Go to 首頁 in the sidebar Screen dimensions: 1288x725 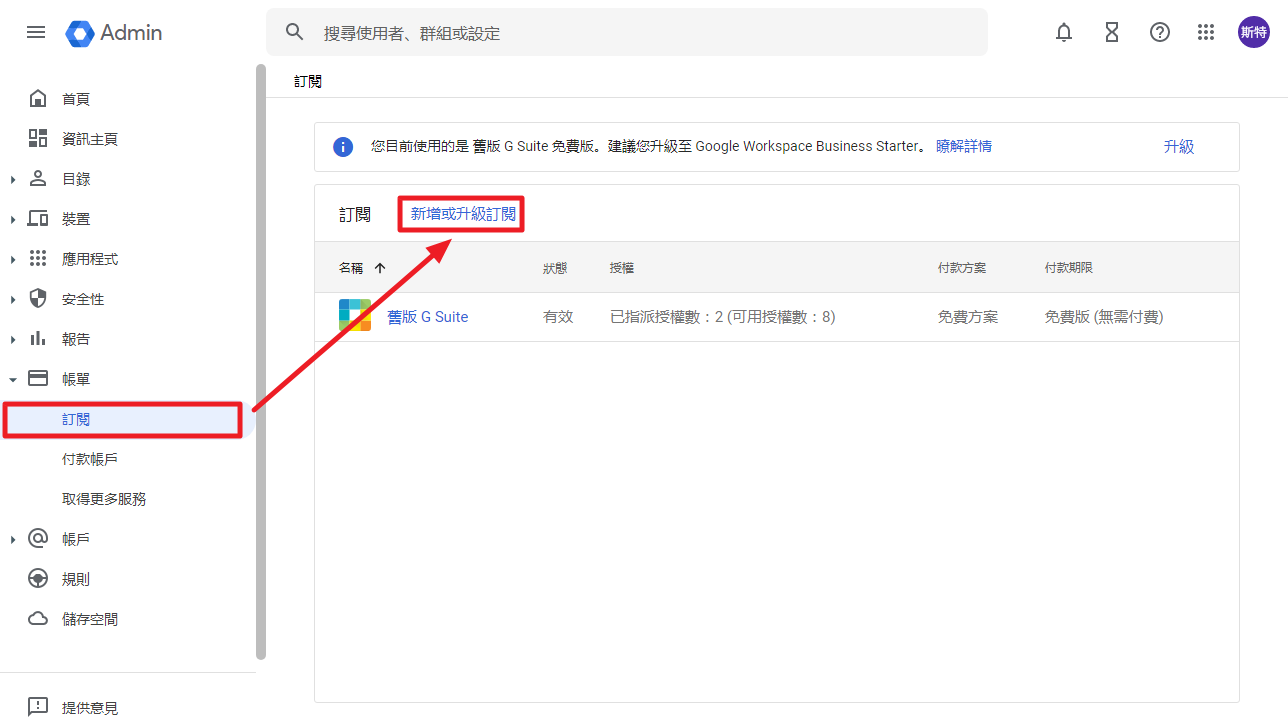pyautogui.click(x=76, y=99)
